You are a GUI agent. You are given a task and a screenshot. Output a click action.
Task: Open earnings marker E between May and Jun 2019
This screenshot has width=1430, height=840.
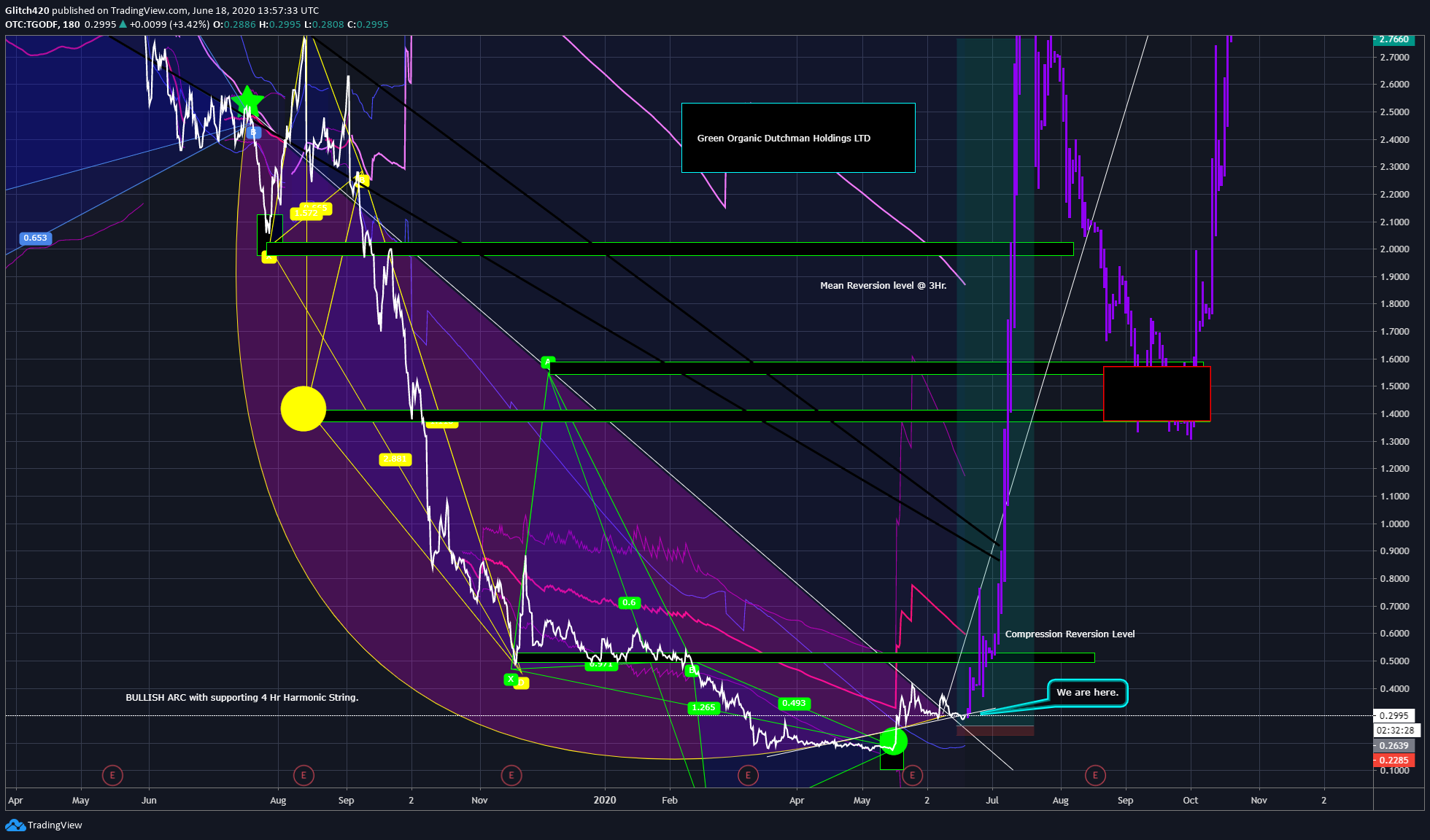pos(112,775)
